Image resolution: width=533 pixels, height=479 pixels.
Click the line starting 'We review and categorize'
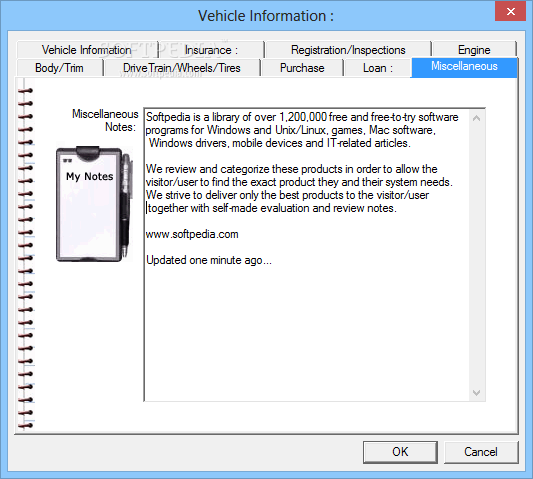pyautogui.click(x=291, y=169)
